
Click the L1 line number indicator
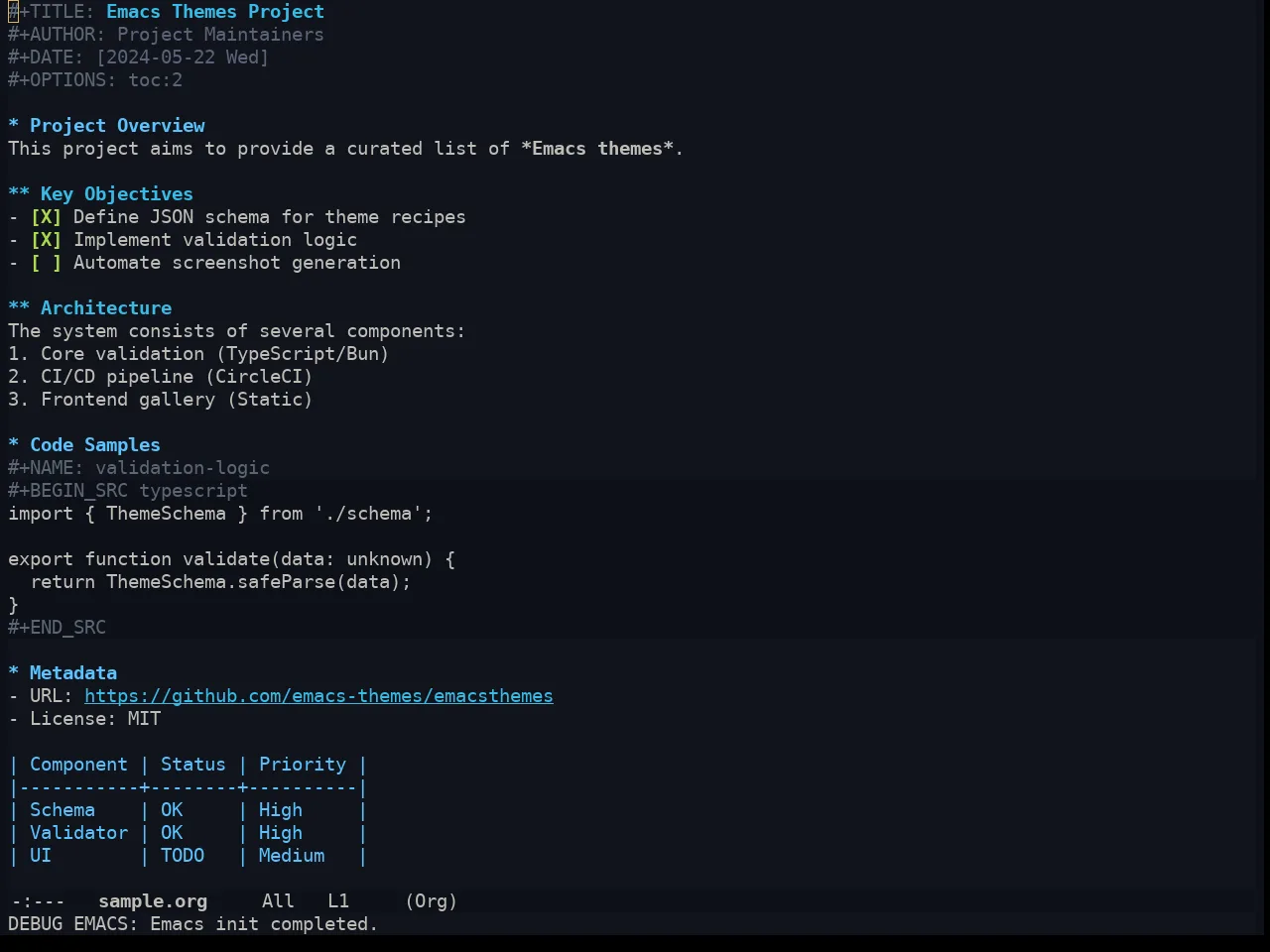338,901
